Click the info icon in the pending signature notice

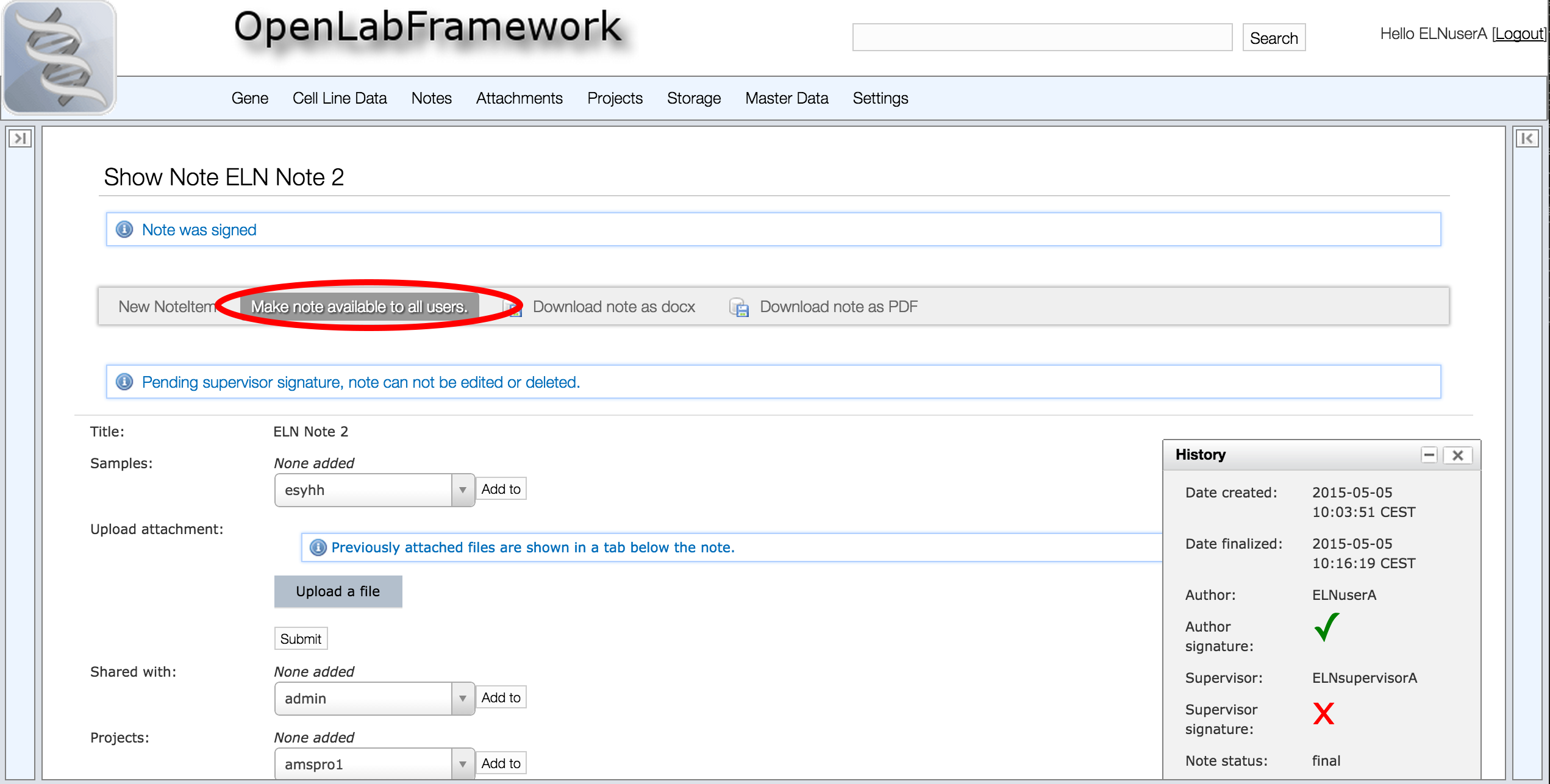click(124, 382)
